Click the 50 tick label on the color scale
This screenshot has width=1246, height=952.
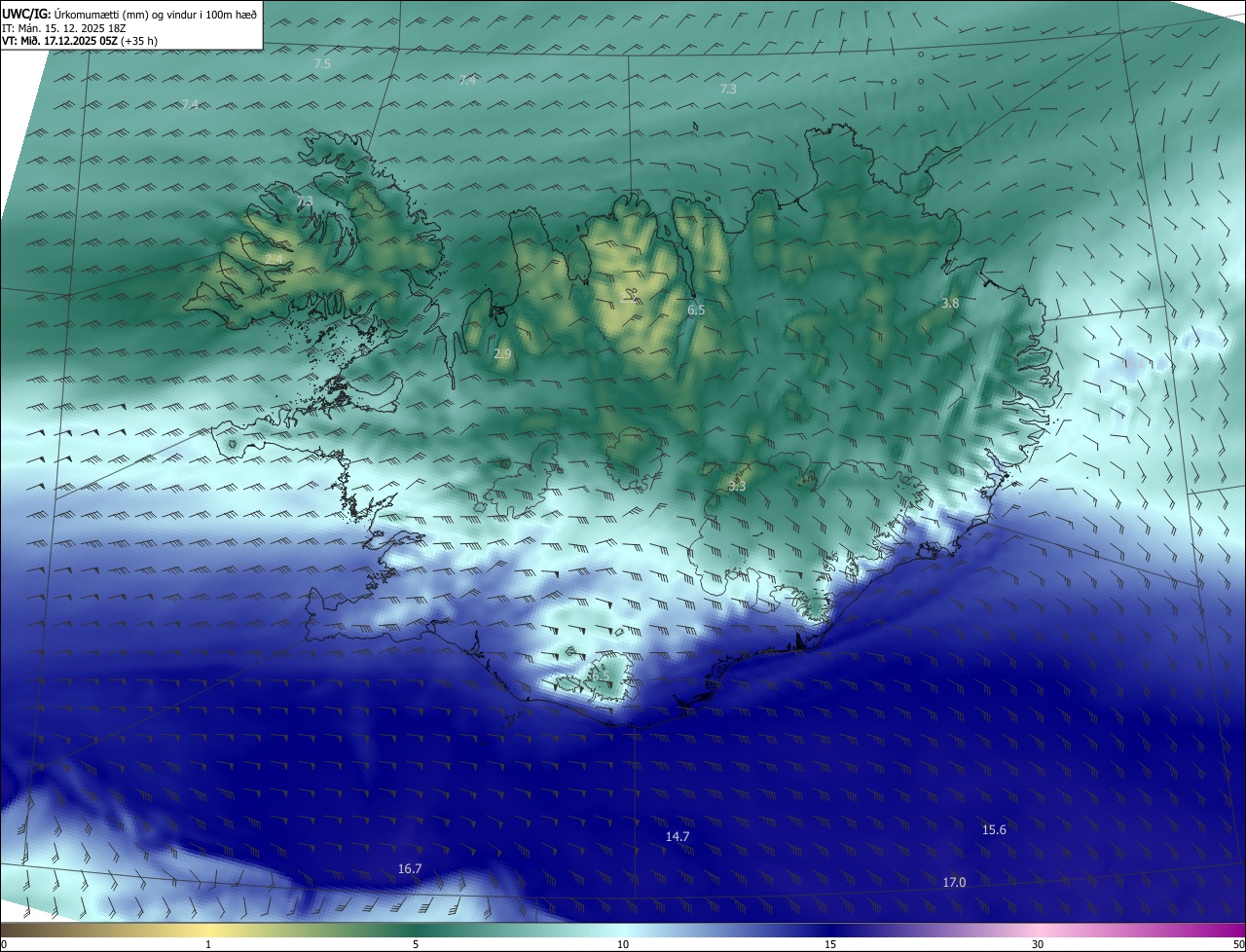pyautogui.click(x=1238, y=944)
